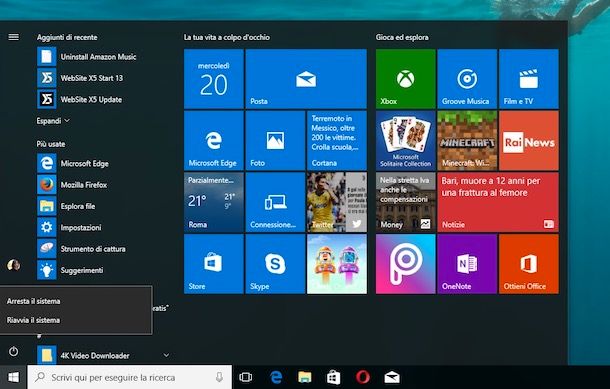This screenshot has height=389, width=610.
Task: Launch the Microsoft Edge tile
Action: [214, 140]
